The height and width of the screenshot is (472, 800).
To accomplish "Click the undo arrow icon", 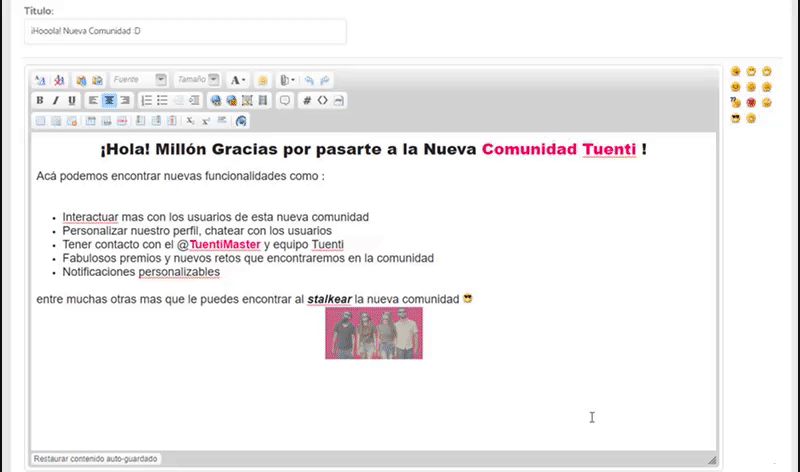I will pyautogui.click(x=309, y=80).
